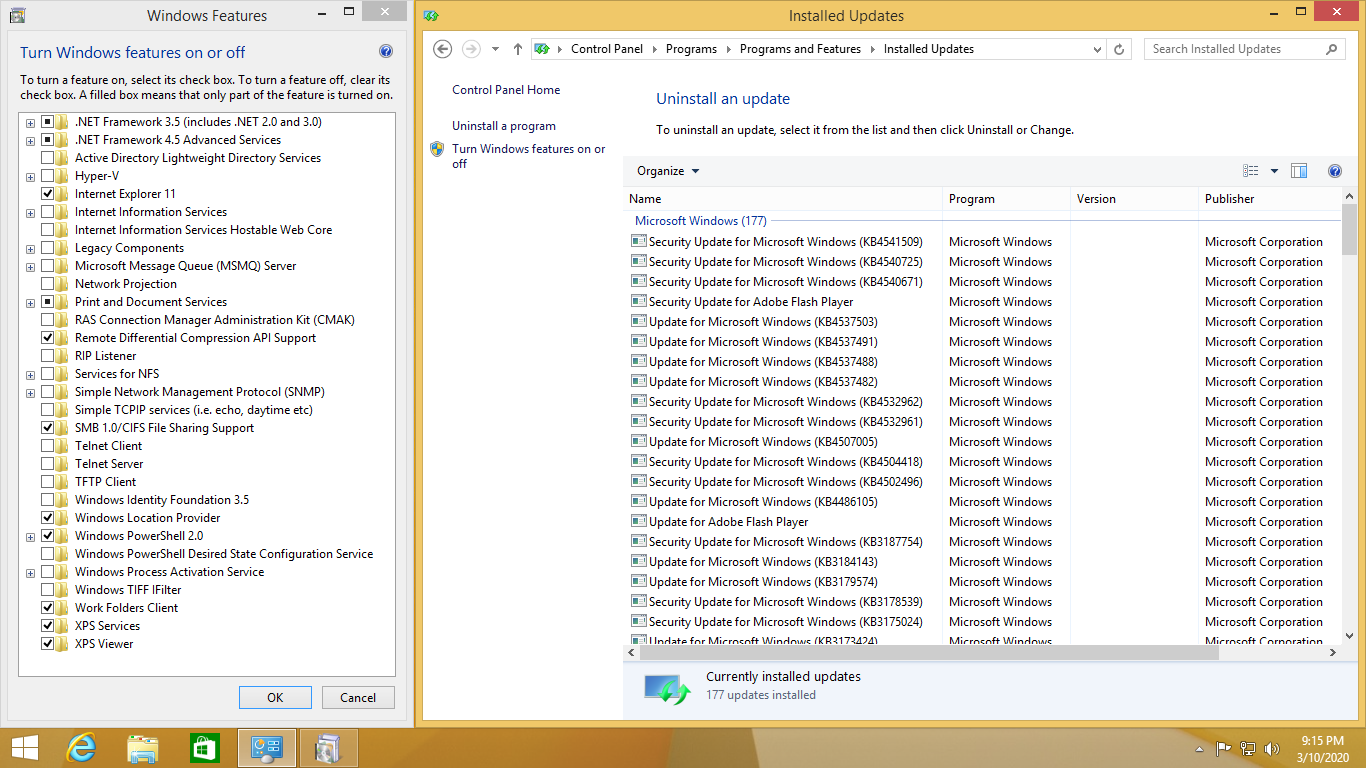The image size is (1366, 768).
Task: Click the Windows Features title bar icon
Action: [17, 15]
